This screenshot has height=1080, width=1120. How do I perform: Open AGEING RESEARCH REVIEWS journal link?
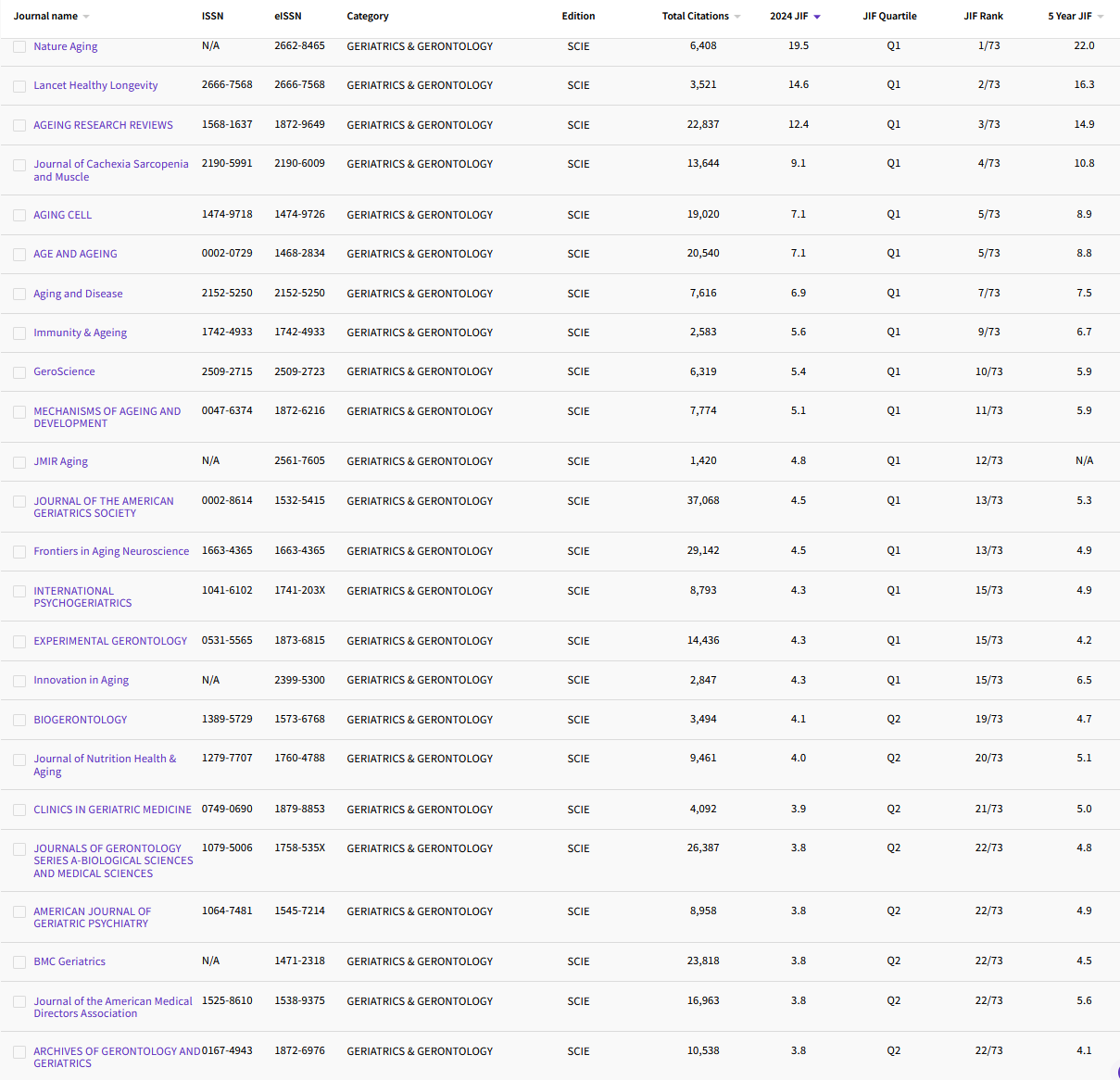103,124
